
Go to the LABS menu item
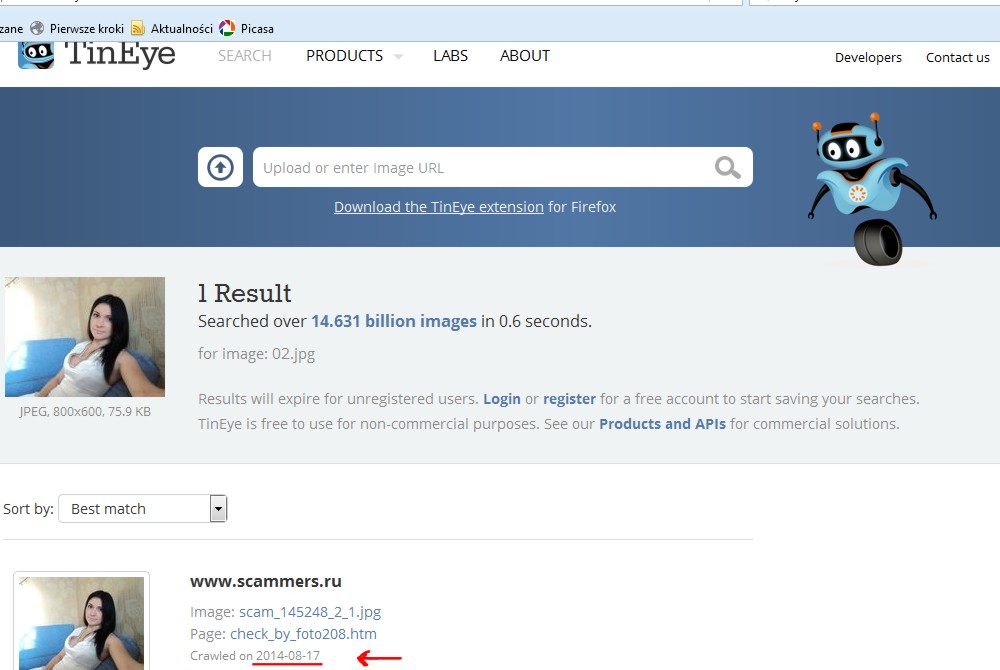coord(450,56)
